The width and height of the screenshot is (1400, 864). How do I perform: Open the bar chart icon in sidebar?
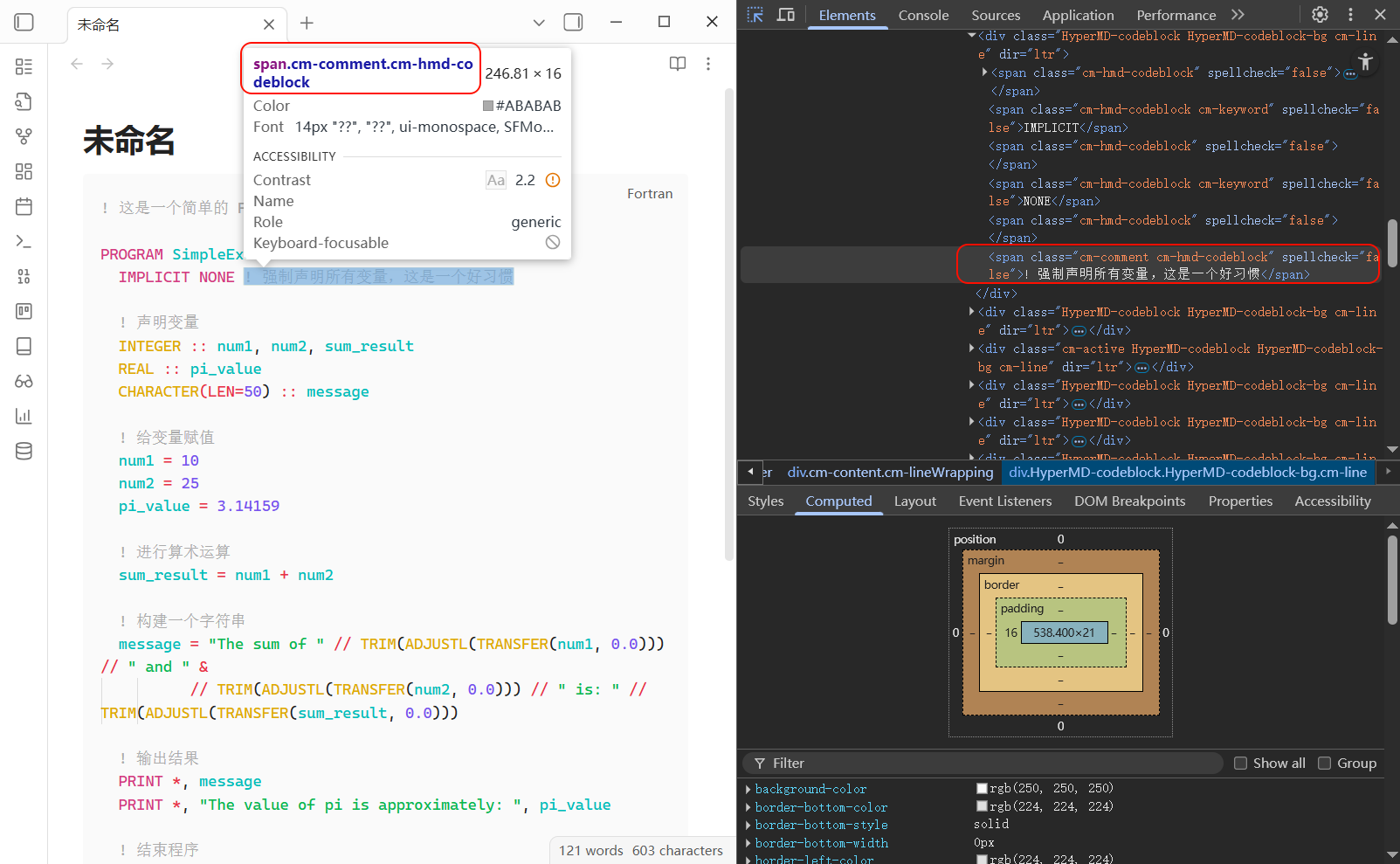[x=24, y=417]
